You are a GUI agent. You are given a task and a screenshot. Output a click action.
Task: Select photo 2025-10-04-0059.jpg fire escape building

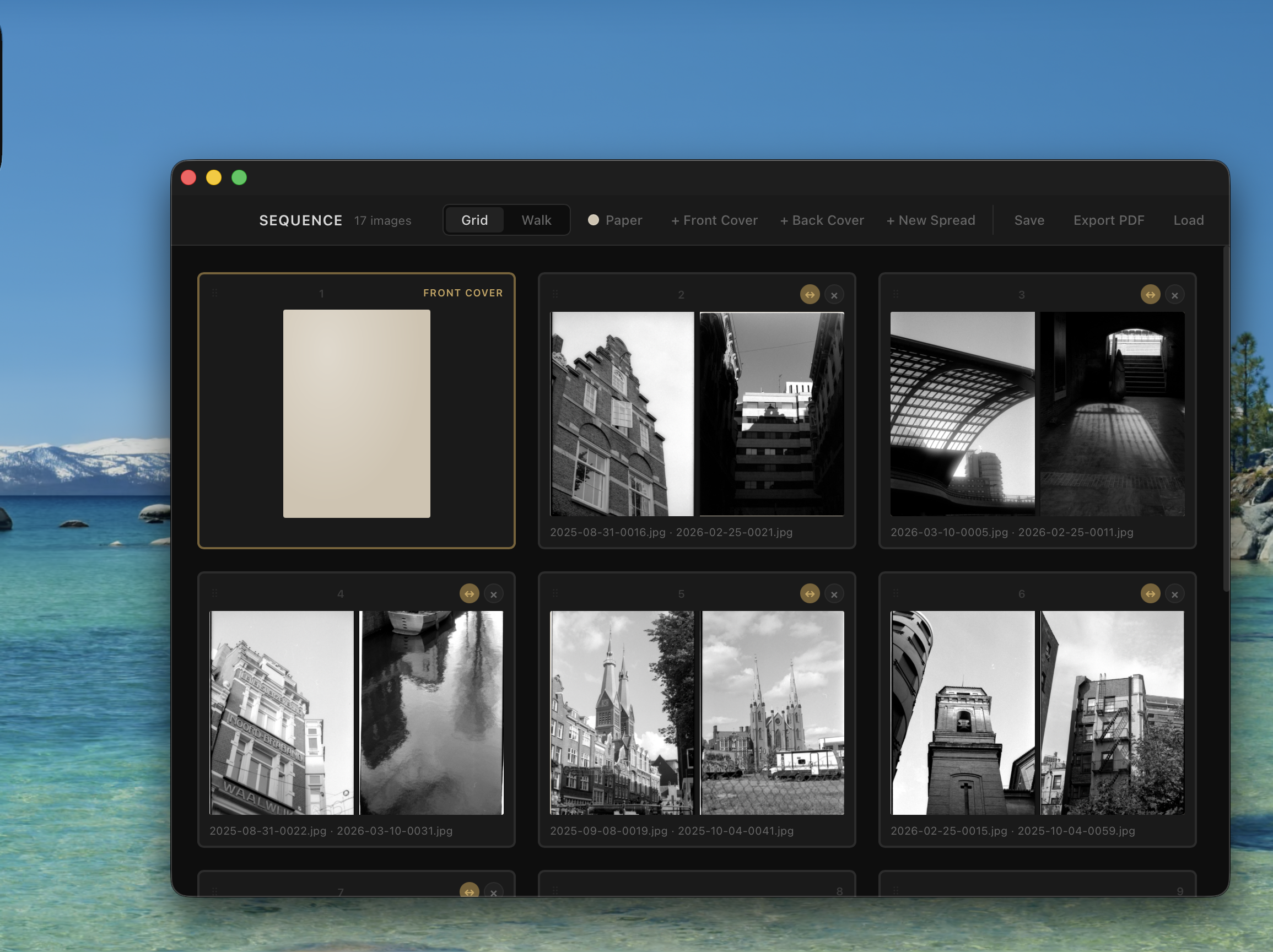pyautogui.click(x=1113, y=713)
